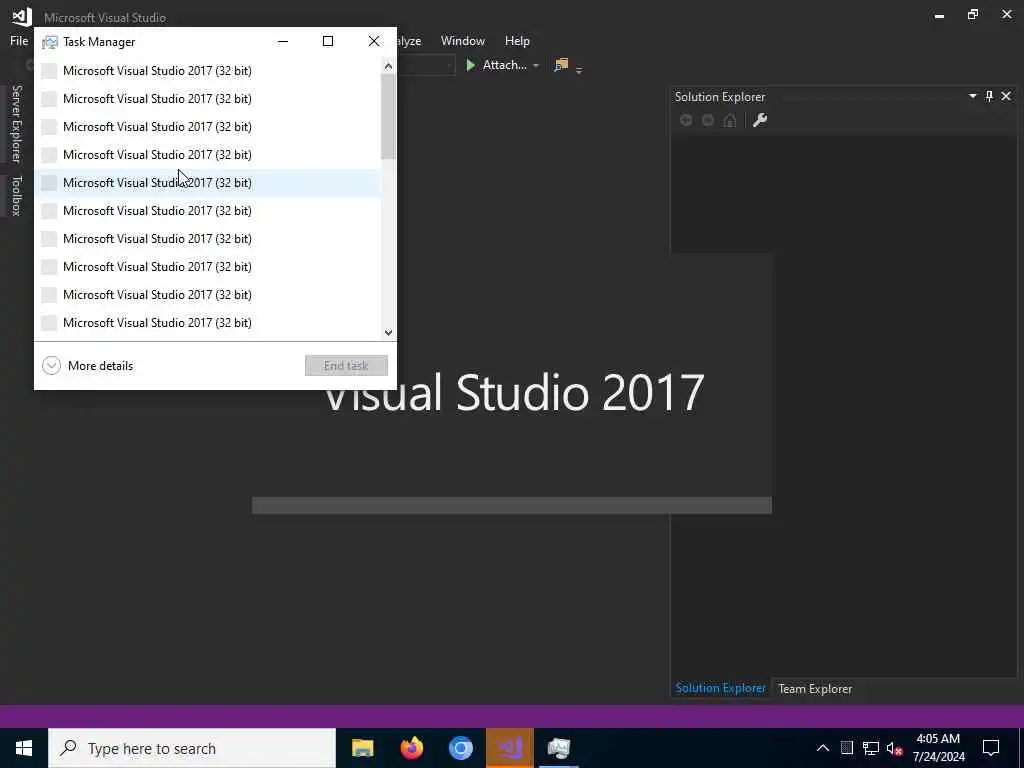Viewport: 1024px width, 768px height.
Task: Open the Window menu
Action: 462,40
